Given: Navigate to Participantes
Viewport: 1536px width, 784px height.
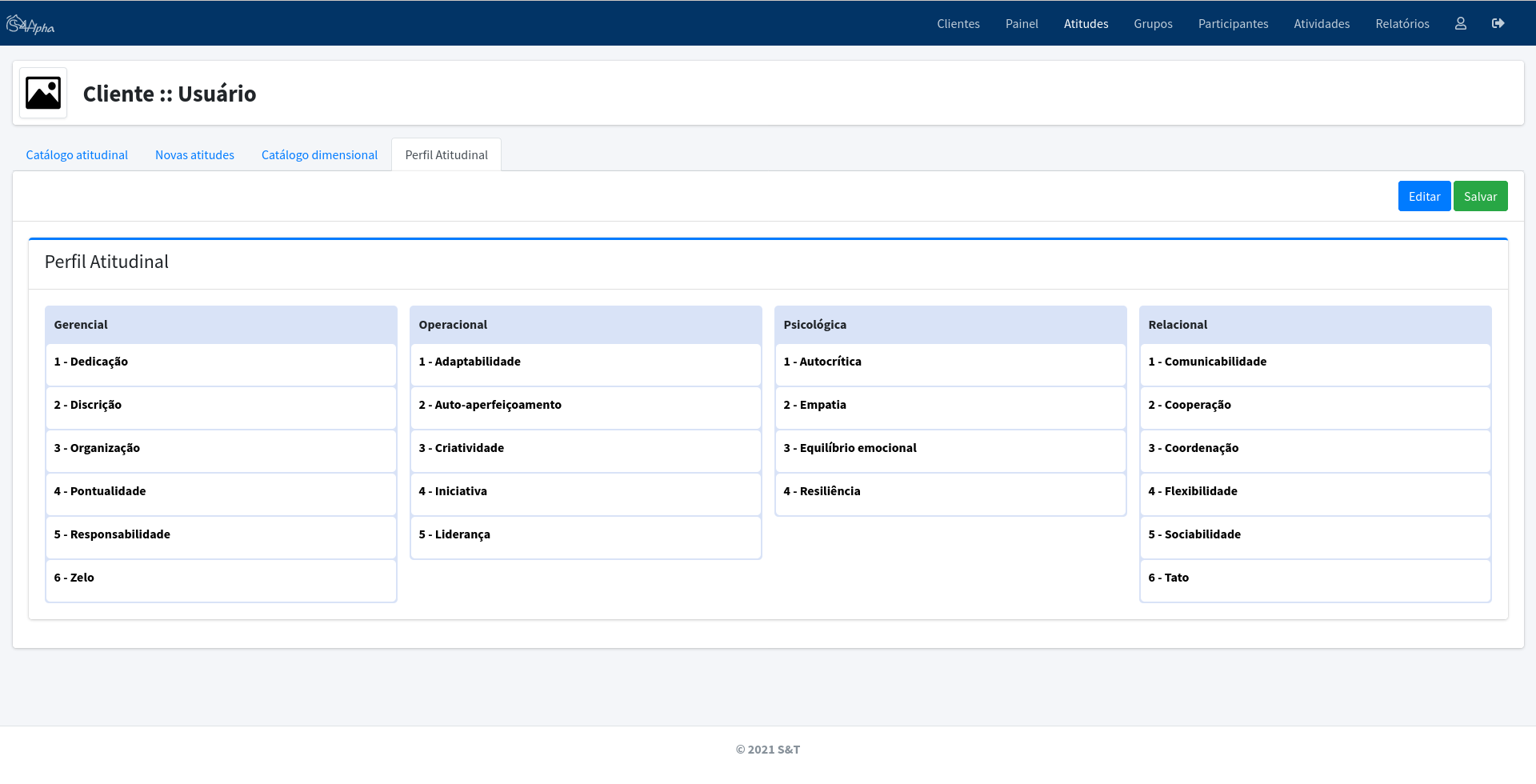Looking at the screenshot, I should click(x=1233, y=24).
